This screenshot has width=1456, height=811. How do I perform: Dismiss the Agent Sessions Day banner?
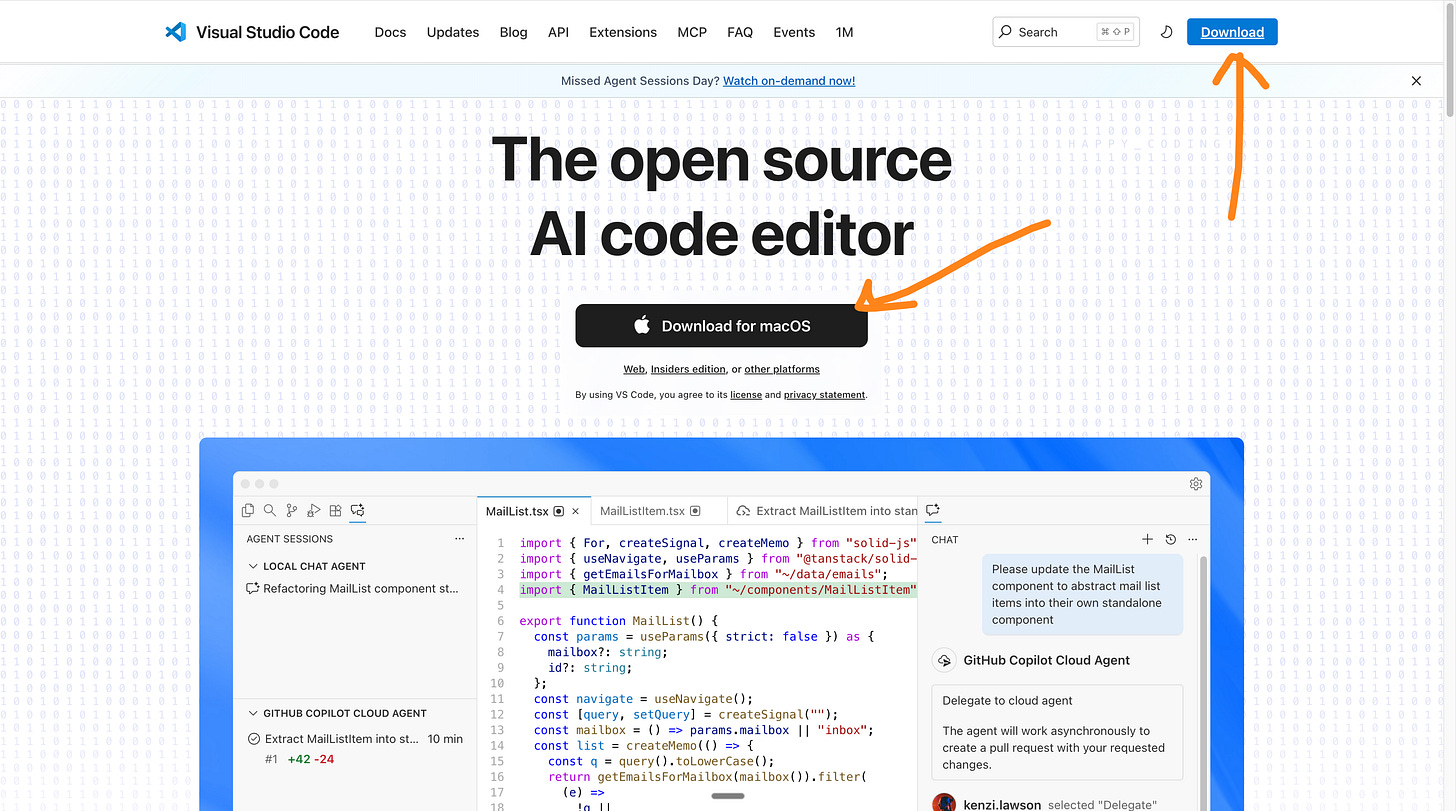pyautogui.click(x=1416, y=81)
